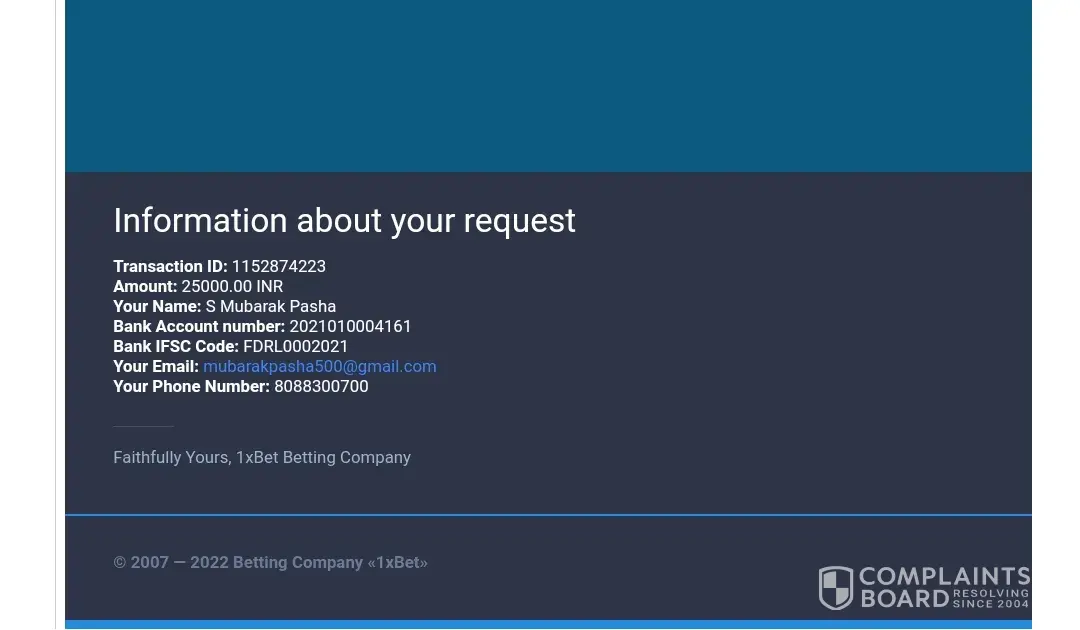Click the Transaction ID label
The height and width of the screenshot is (630, 1080).
tap(170, 266)
